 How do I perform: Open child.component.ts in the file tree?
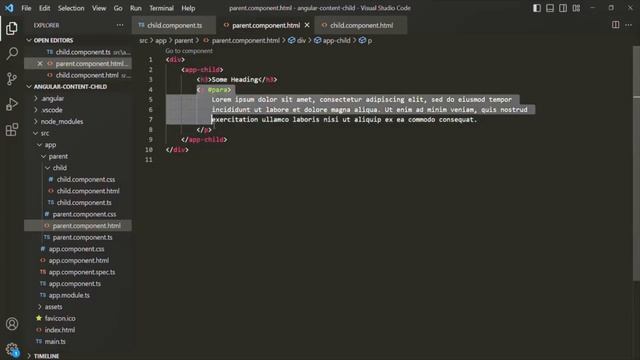tap(84, 202)
